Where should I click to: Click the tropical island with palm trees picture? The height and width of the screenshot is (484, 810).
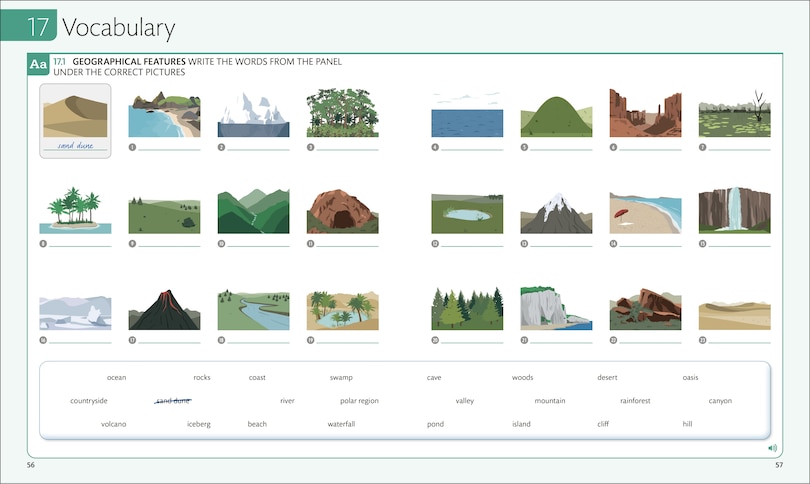[x=75, y=211]
